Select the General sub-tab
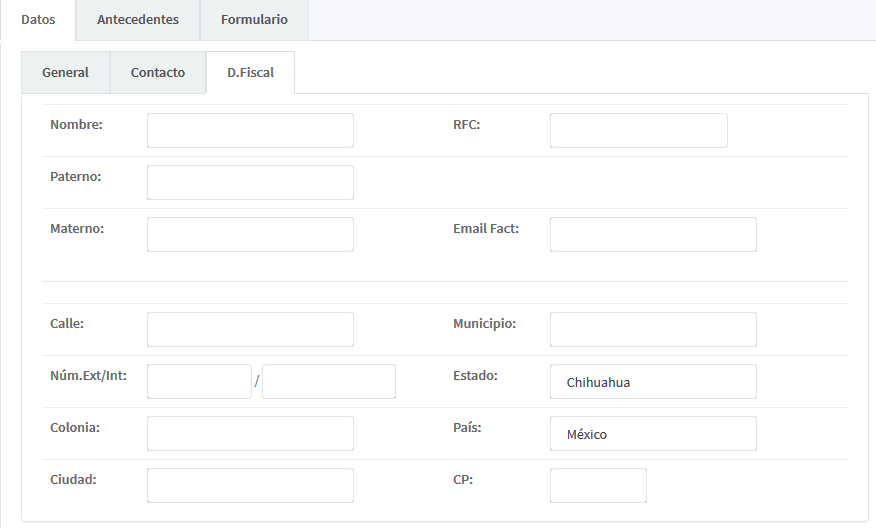The width and height of the screenshot is (876, 528). pyautogui.click(x=65, y=73)
